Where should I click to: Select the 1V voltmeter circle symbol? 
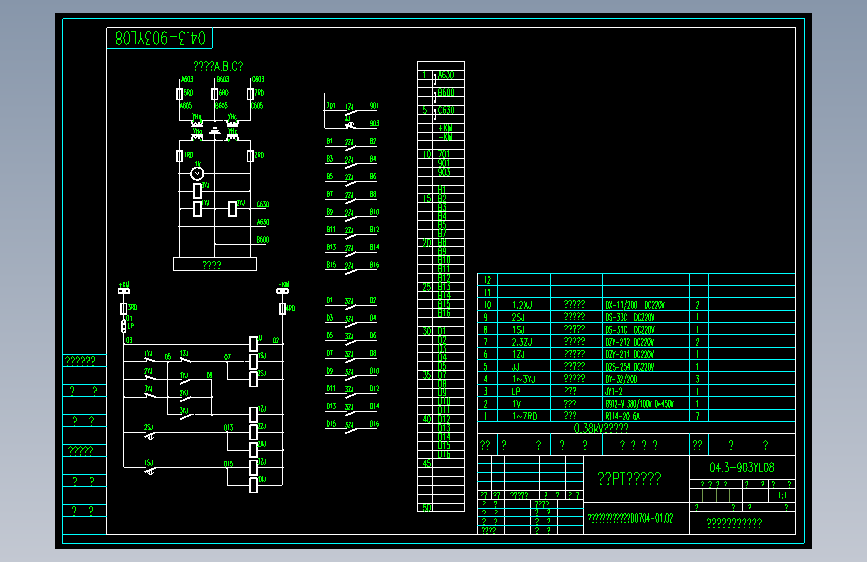click(197, 174)
